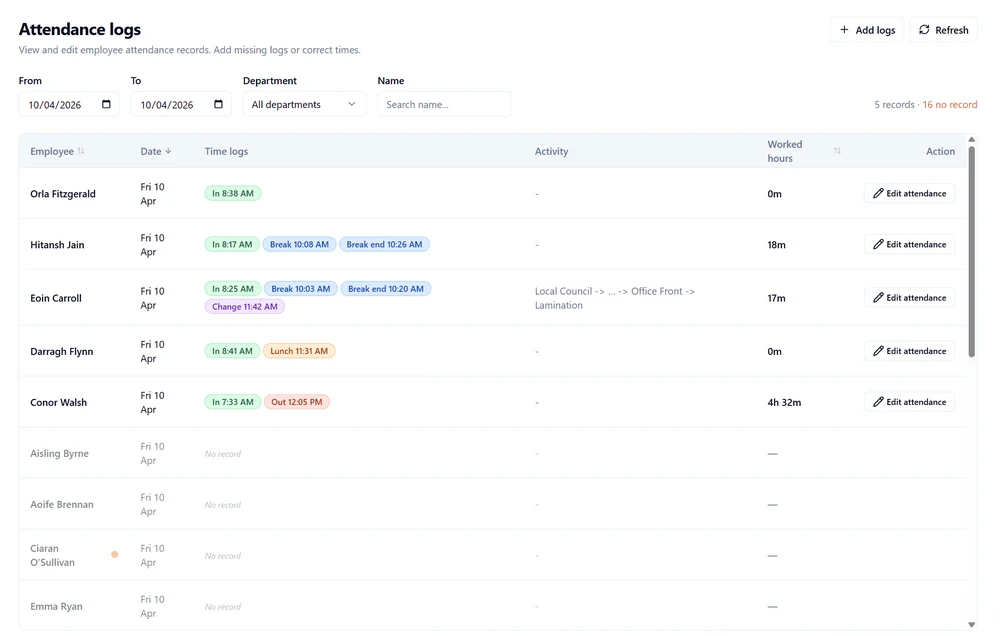The height and width of the screenshot is (636, 1000).
Task: Click the table vertical scrollbar thumb
Action: pyautogui.click(x=971, y=251)
